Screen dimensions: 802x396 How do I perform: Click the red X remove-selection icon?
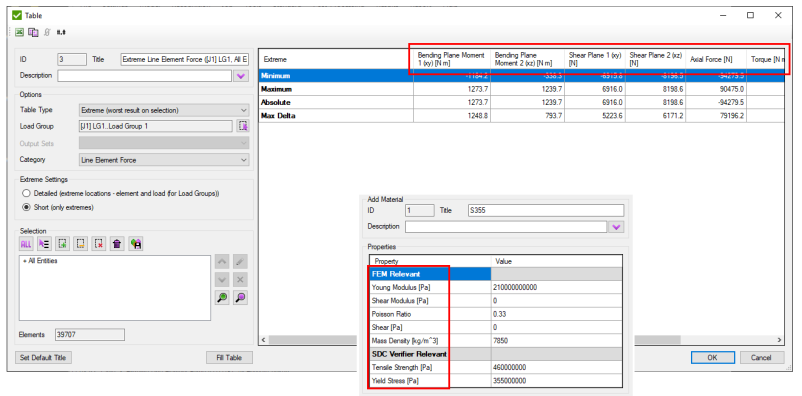[99, 244]
